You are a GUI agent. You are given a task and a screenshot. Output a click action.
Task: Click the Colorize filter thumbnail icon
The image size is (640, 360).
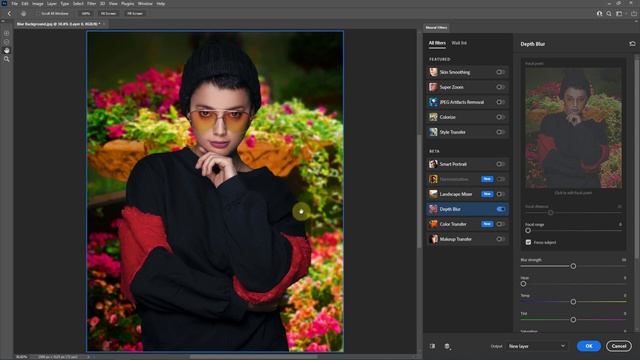coord(433,117)
